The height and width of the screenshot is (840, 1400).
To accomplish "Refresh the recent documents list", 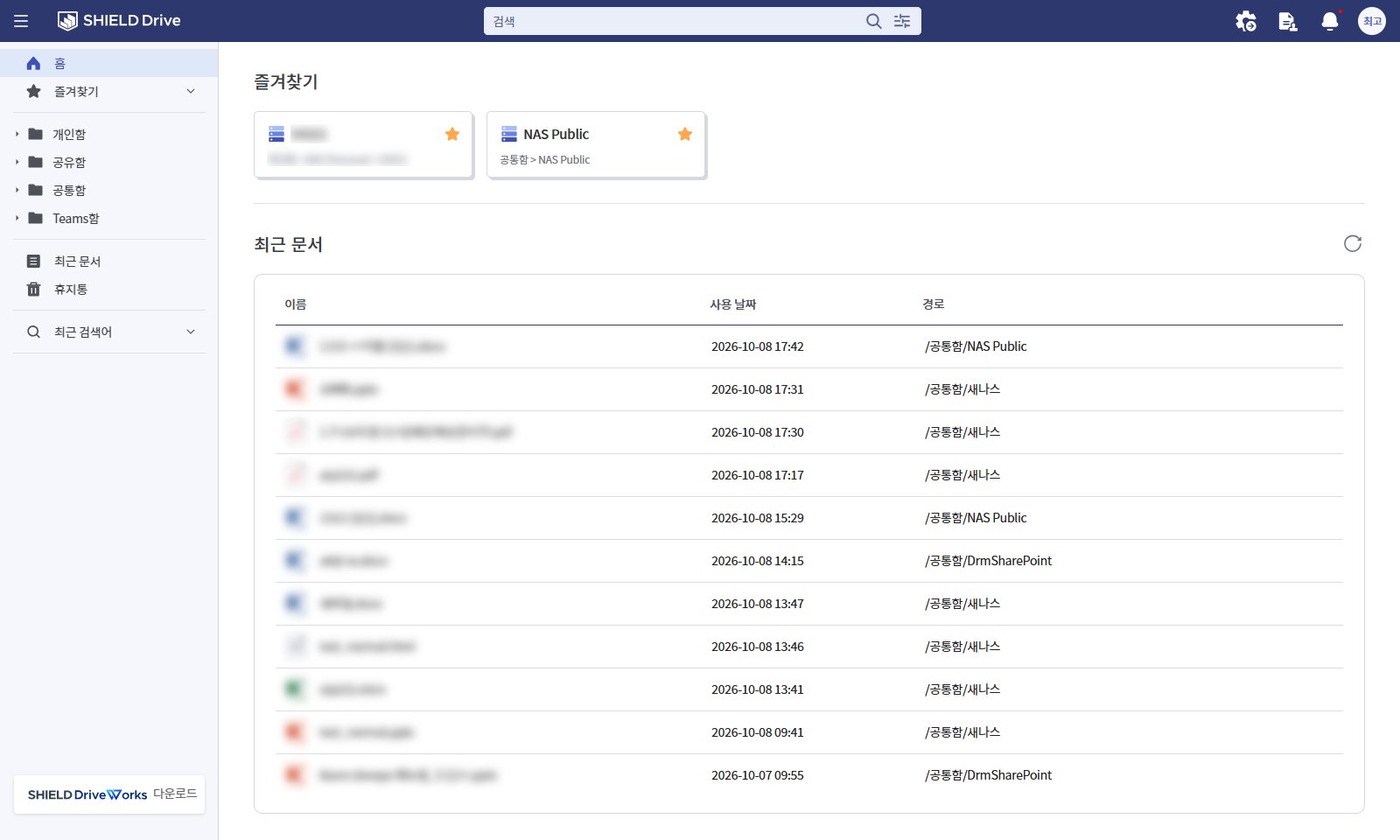I will pos(1353,243).
